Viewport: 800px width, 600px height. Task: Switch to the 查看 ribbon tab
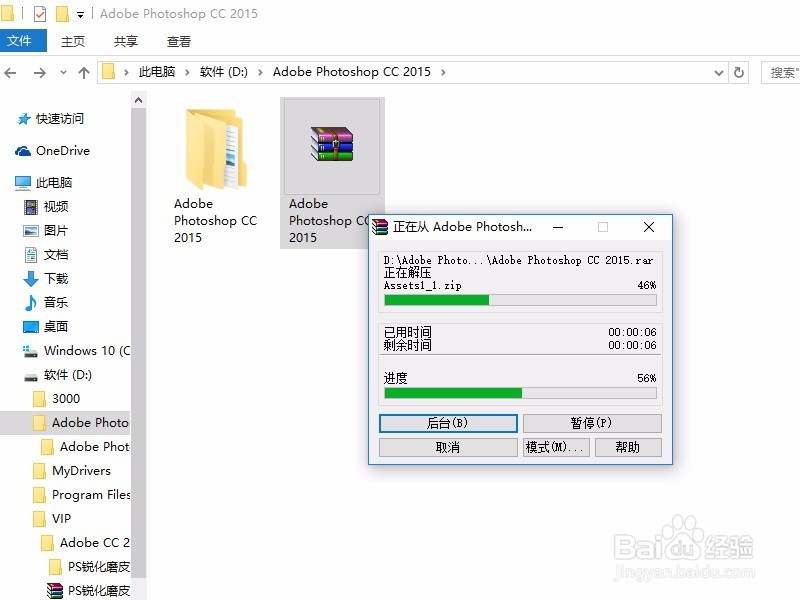(179, 41)
